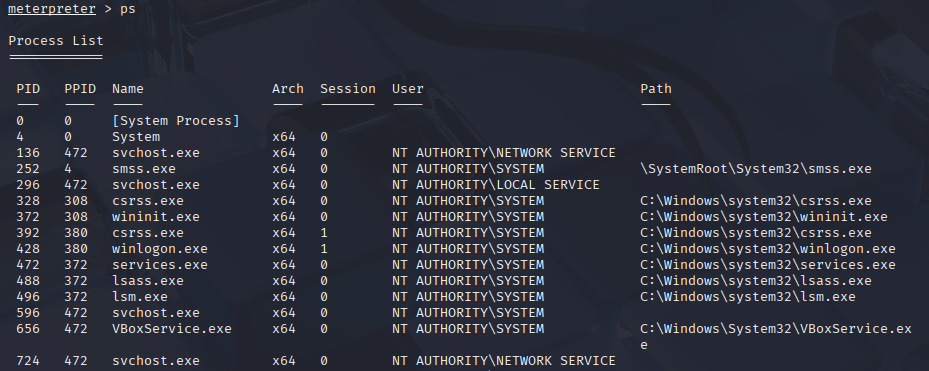Click the wininit.exe process name
Viewport: 929px width, 371px height.
tap(156, 217)
